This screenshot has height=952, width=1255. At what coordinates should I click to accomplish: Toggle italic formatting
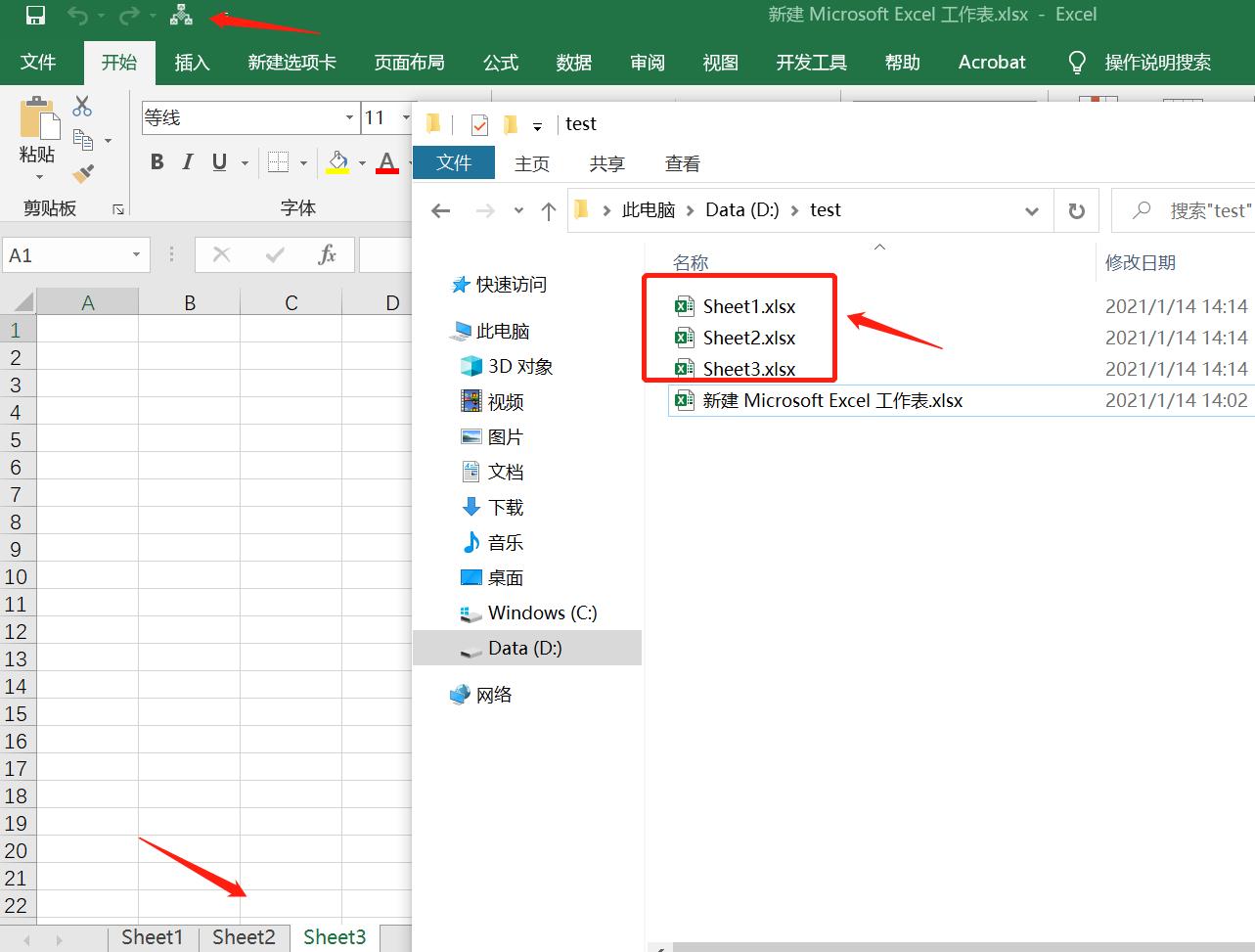click(x=188, y=162)
